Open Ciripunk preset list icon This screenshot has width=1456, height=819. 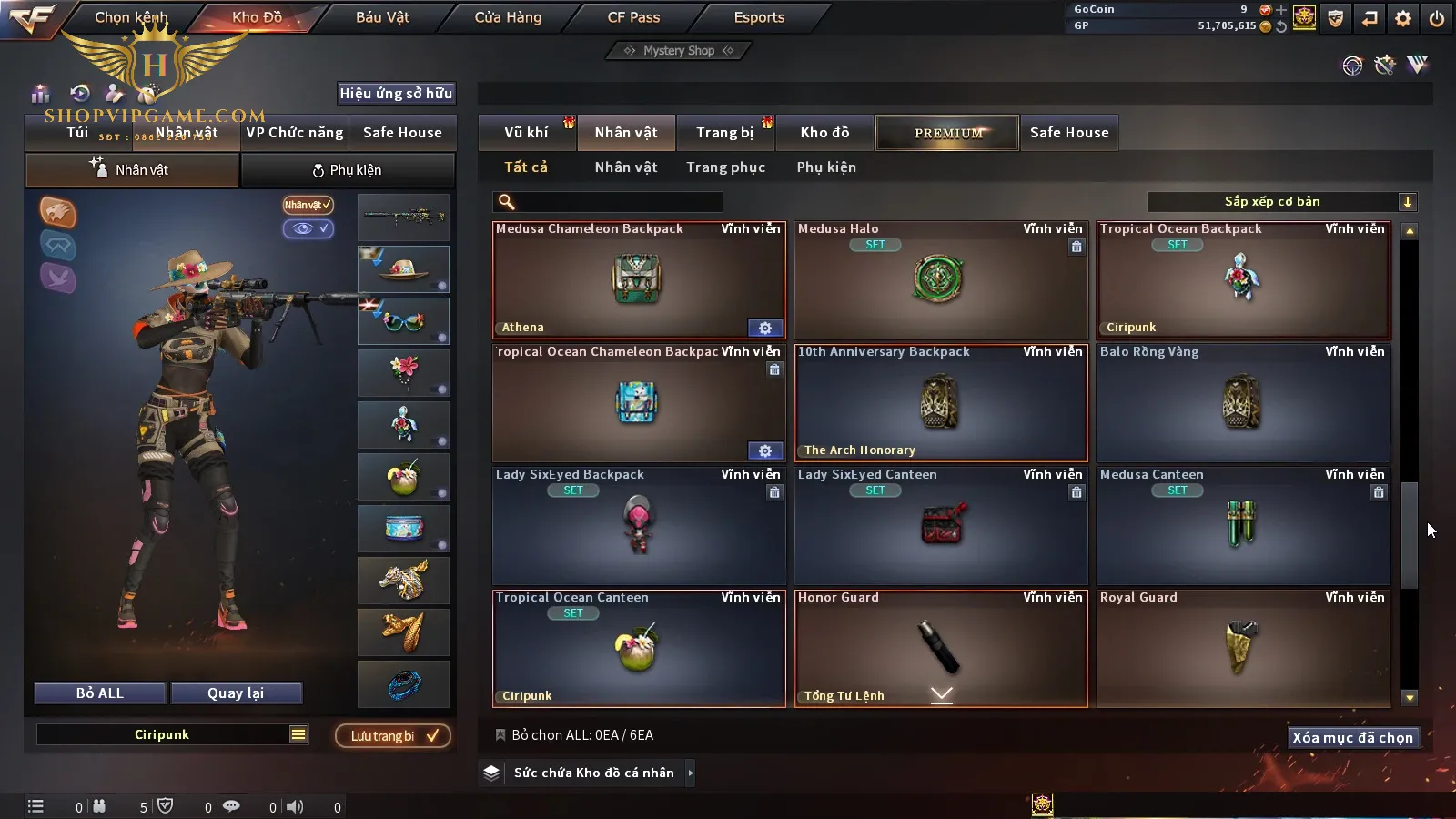click(298, 734)
